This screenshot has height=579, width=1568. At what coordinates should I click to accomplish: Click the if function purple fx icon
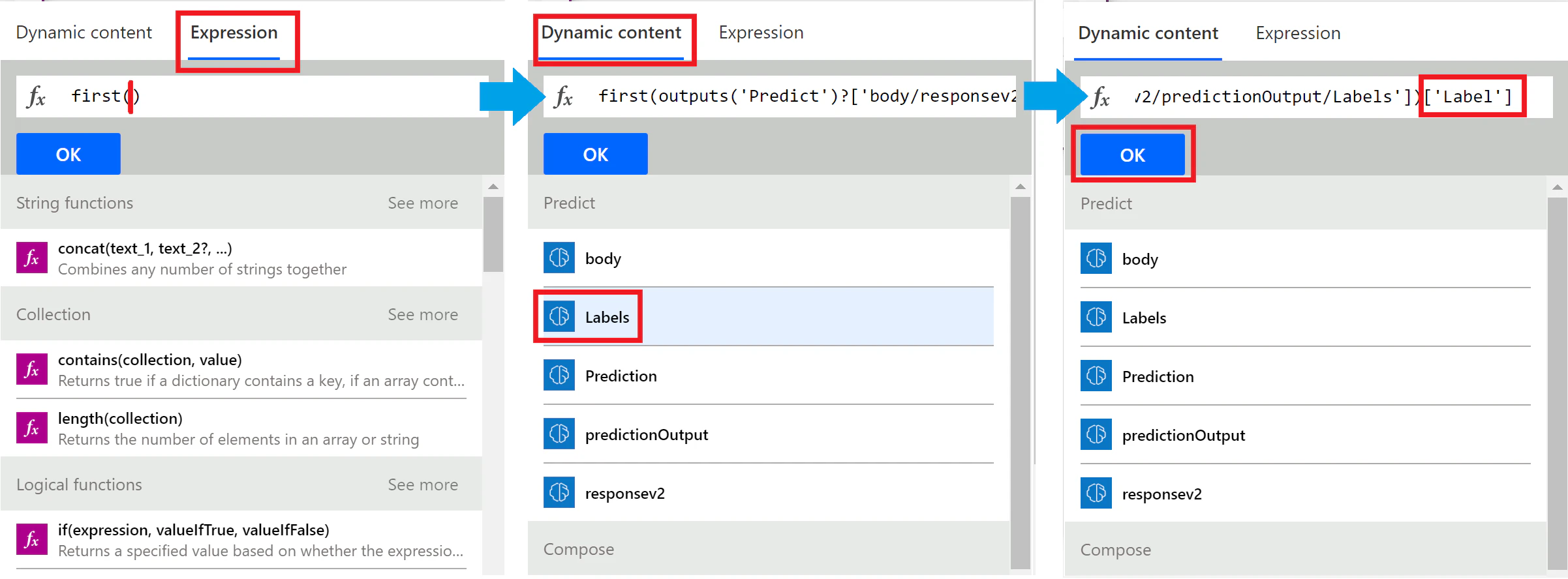[32, 539]
